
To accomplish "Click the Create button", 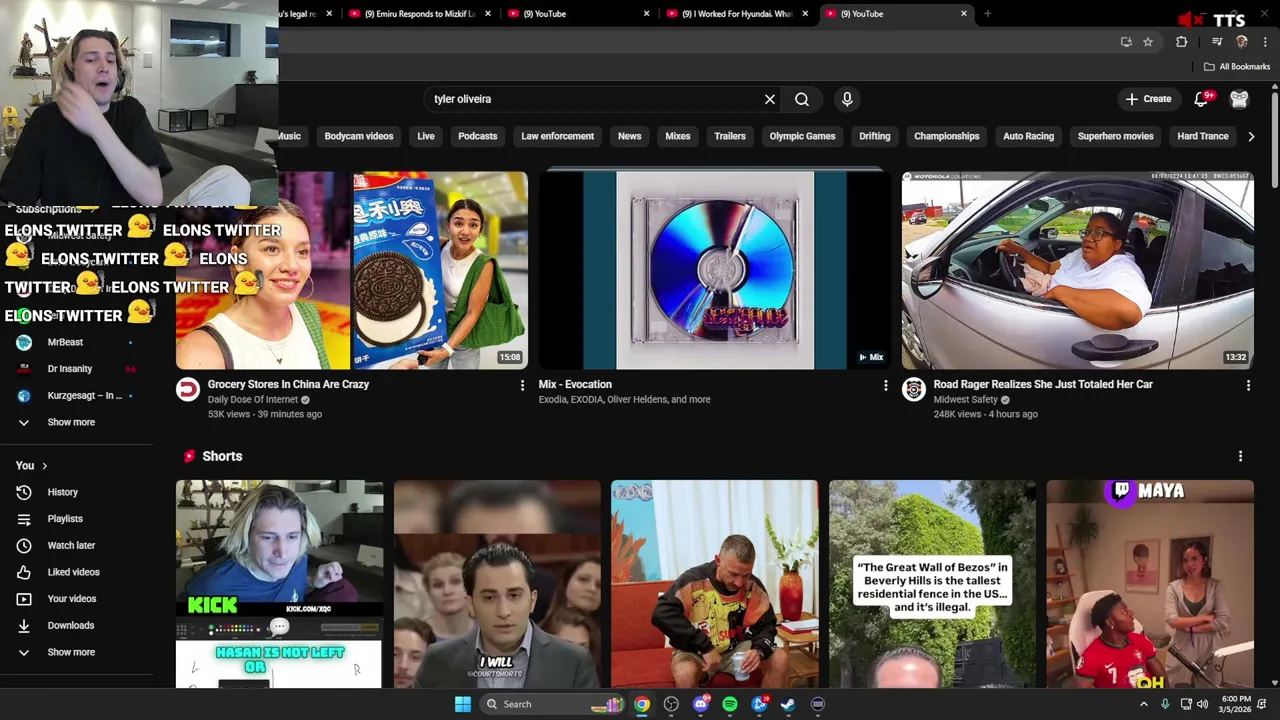I will (x=1148, y=99).
